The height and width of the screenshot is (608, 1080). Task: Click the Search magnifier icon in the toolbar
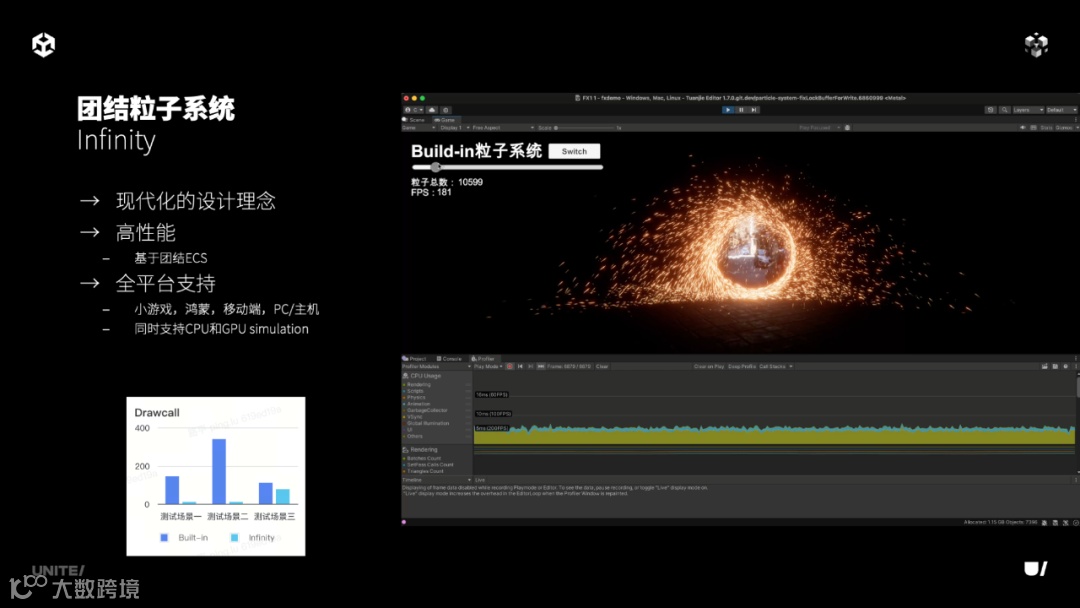pyautogui.click(x=1004, y=110)
